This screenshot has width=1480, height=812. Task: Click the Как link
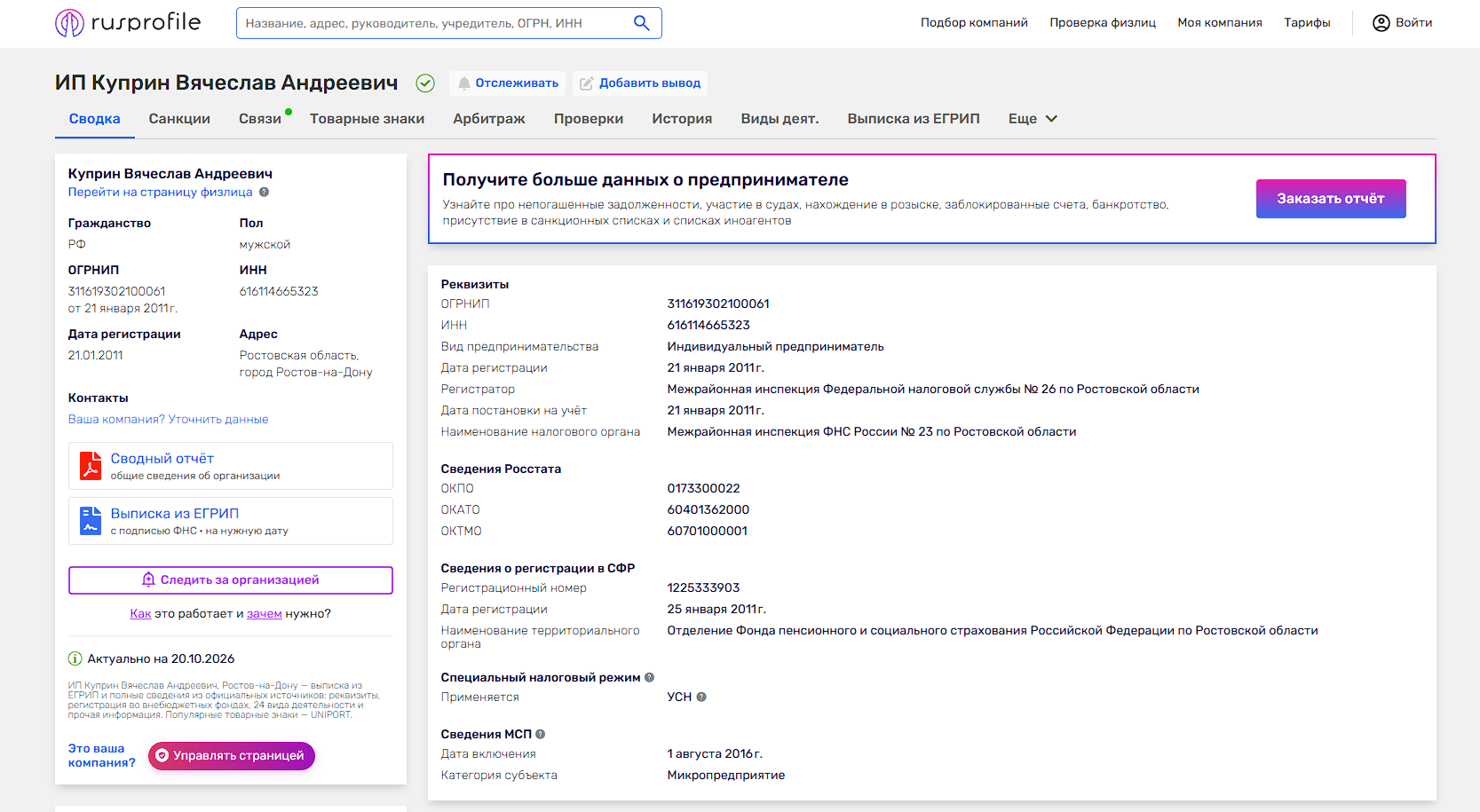click(140, 613)
